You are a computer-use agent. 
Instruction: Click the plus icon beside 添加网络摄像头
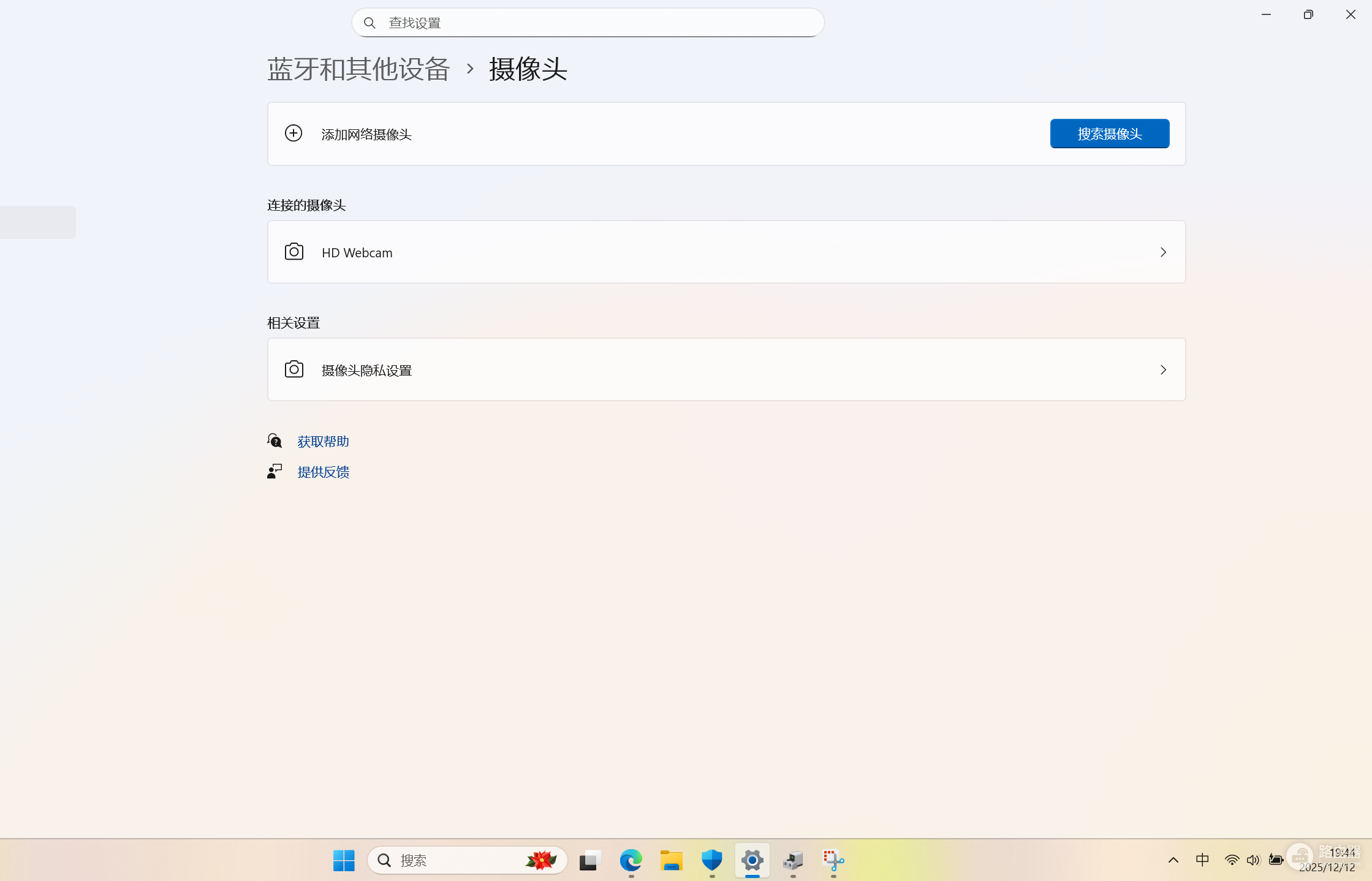(294, 133)
